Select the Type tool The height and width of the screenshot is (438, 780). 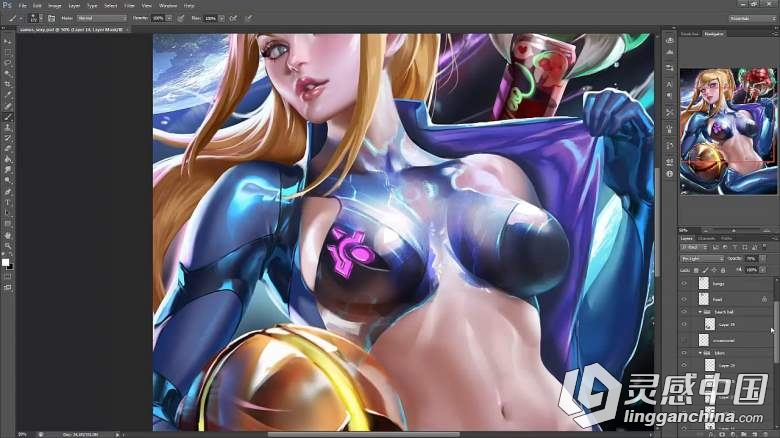pyautogui.click(x=7, y=203)
